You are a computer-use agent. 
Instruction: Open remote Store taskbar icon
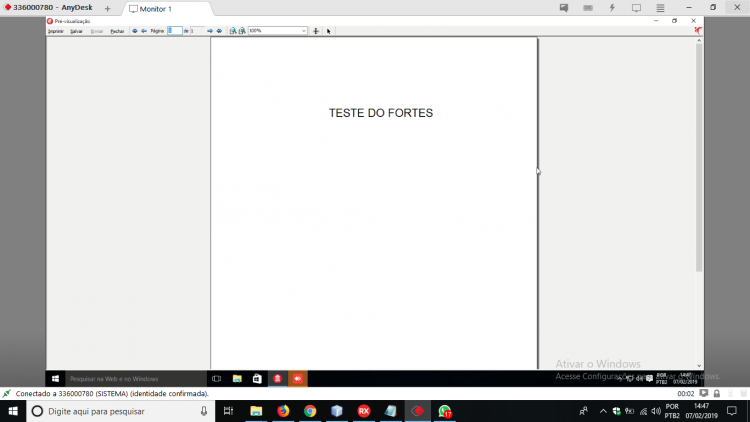click(257, 378)
